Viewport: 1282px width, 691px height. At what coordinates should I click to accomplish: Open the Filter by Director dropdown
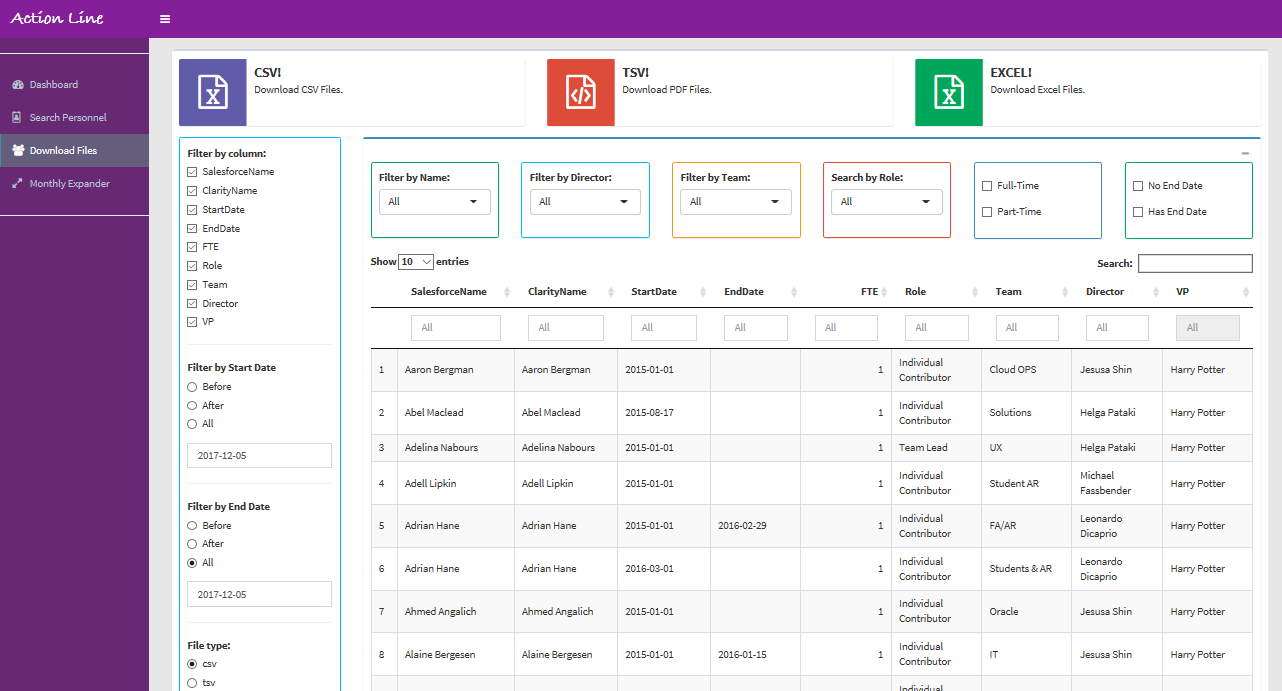pos(585,202)
